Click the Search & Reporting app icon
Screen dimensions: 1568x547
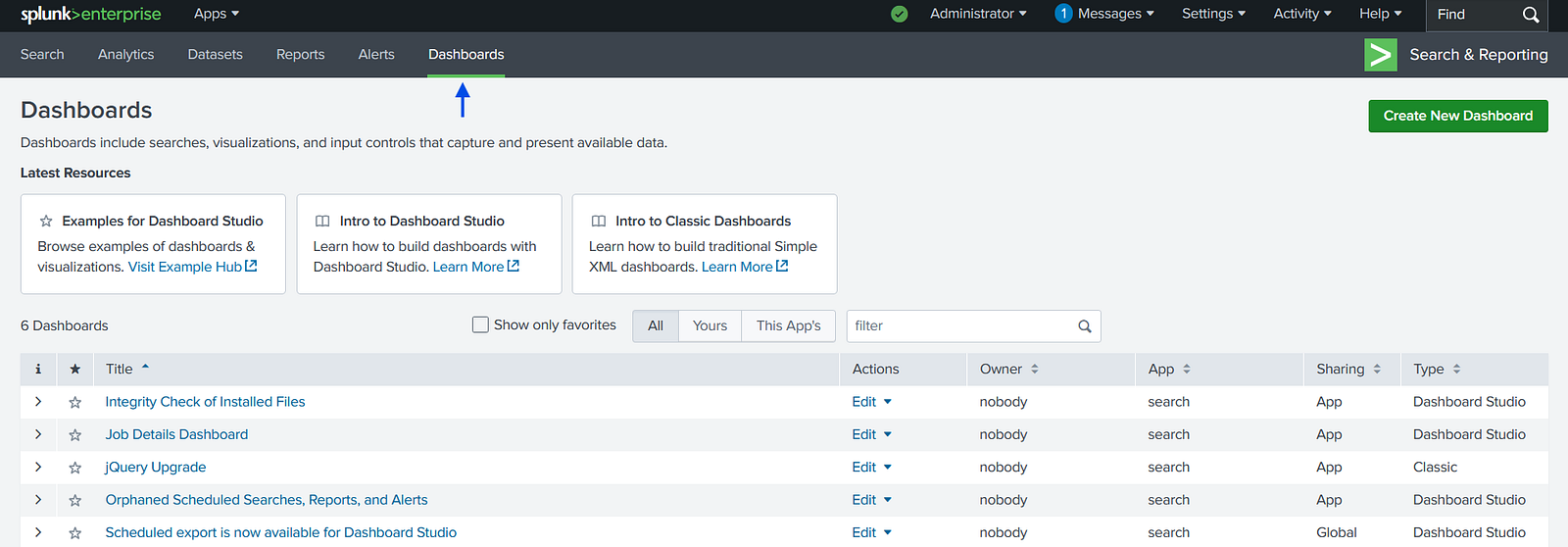point(1380,55)
